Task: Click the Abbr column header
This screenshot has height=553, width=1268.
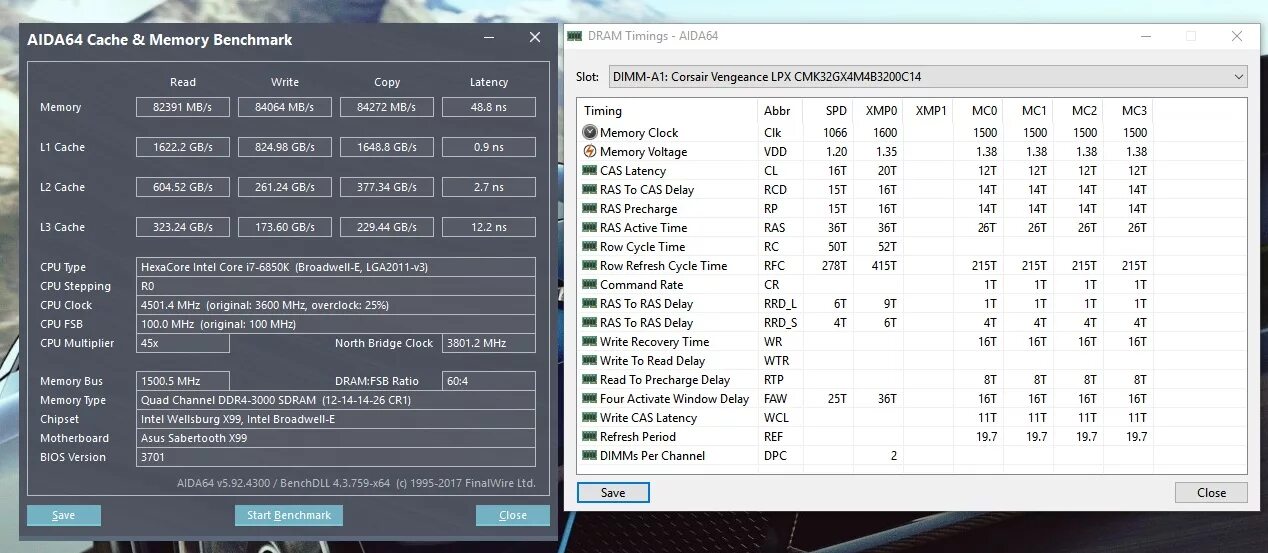Action: [777, 111]
